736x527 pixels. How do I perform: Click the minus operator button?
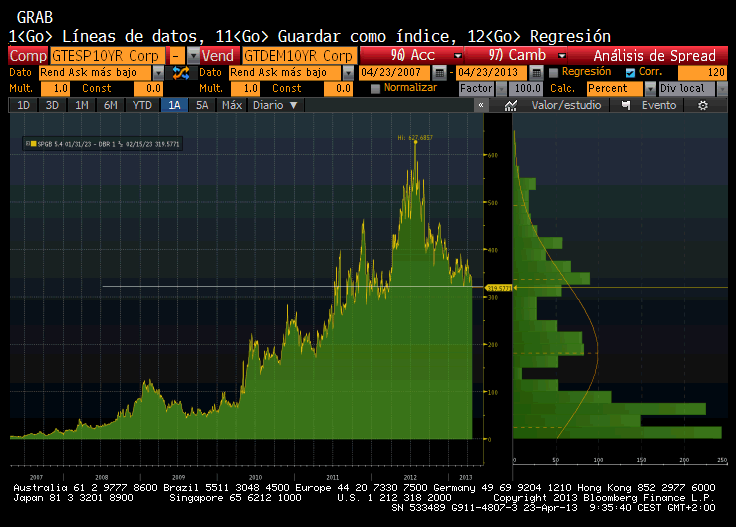(176, 56)
